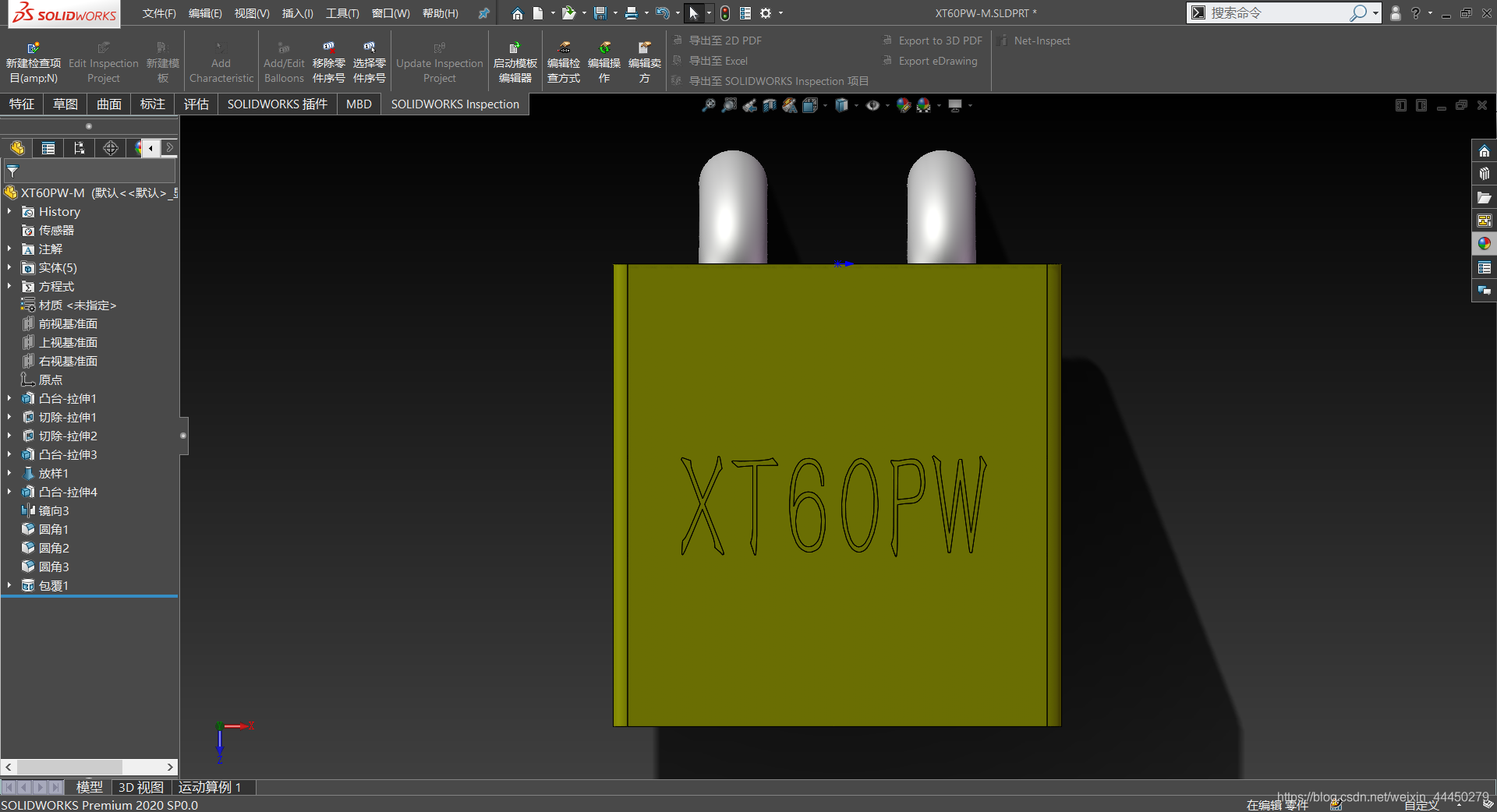Image resolution: width=1497 pixels, height=812 pixels.
Task: Create a new document with the New icon
Action: [x=538, y=13]
